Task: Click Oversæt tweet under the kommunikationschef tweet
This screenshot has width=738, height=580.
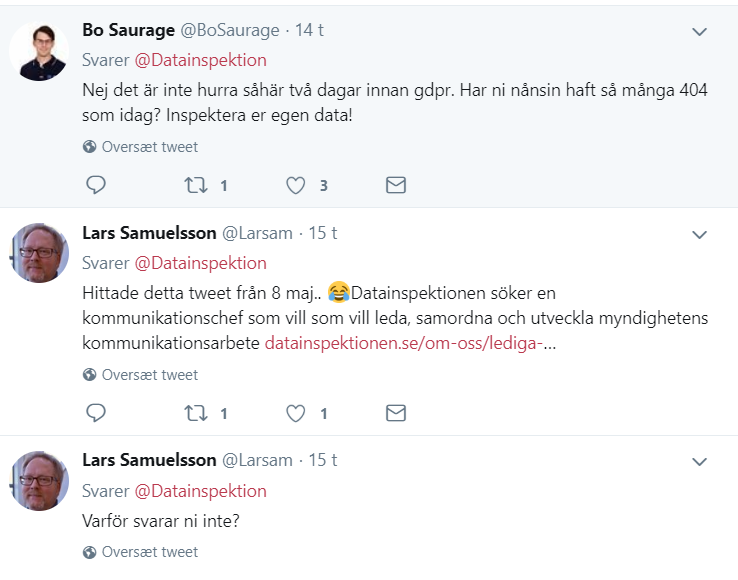Action: [149, 375]
